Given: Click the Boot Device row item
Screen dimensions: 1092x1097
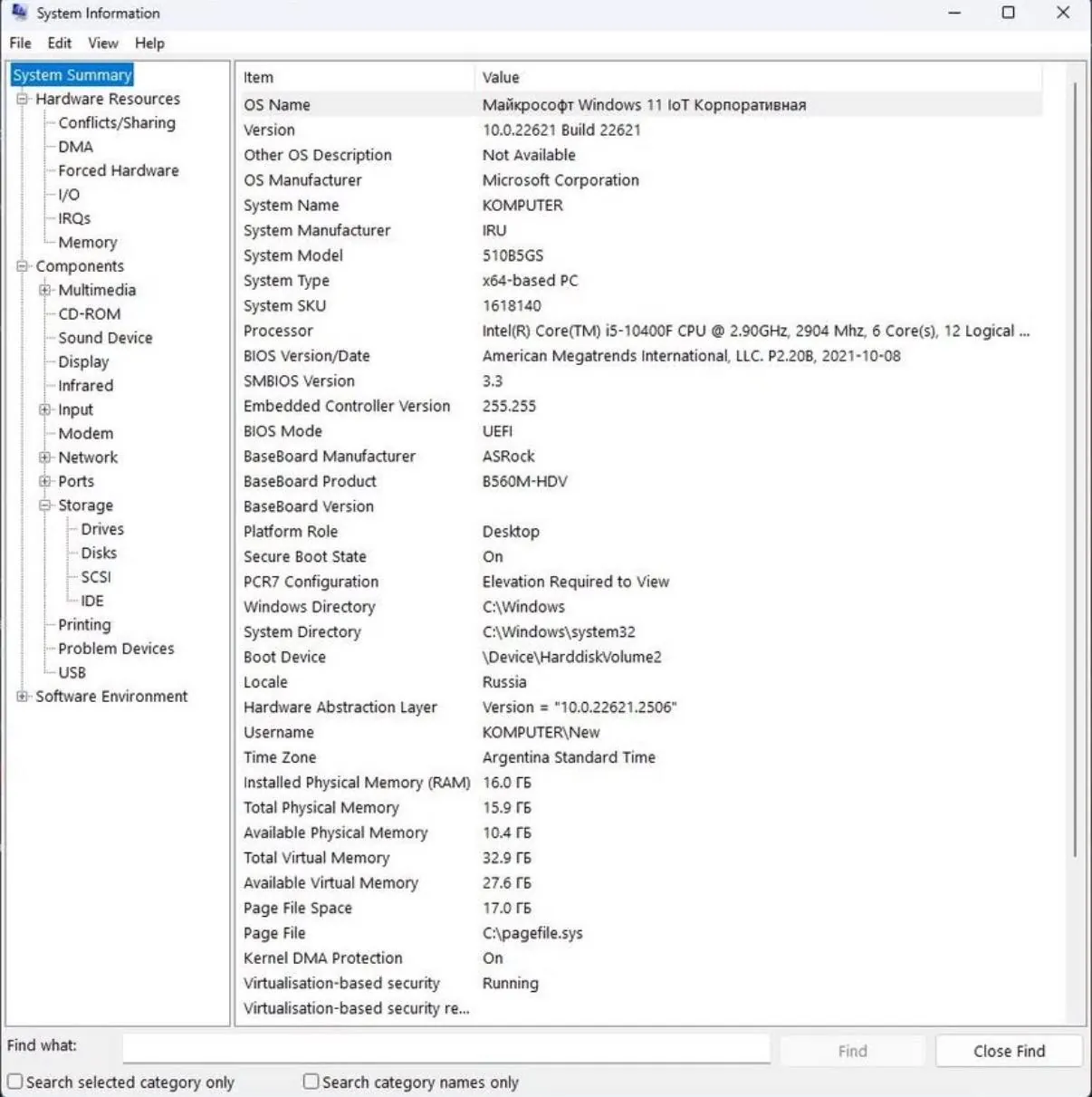Looking at the screenshot, I should 284,658.
